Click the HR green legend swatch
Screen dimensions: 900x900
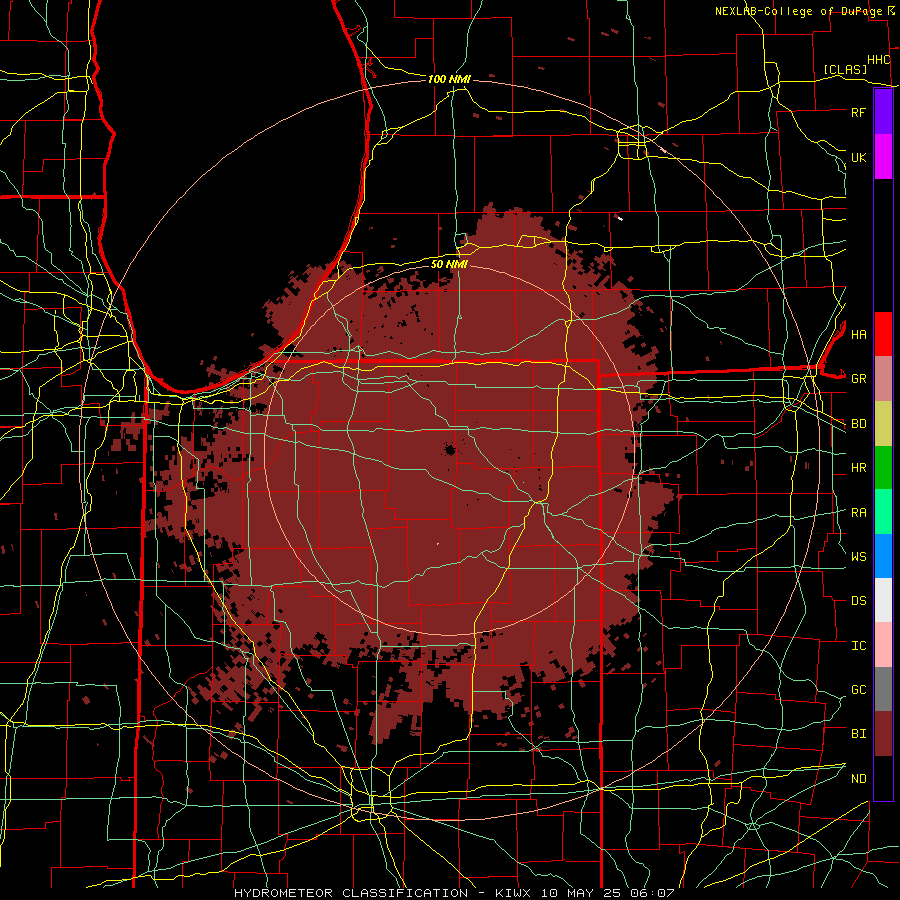883,467
